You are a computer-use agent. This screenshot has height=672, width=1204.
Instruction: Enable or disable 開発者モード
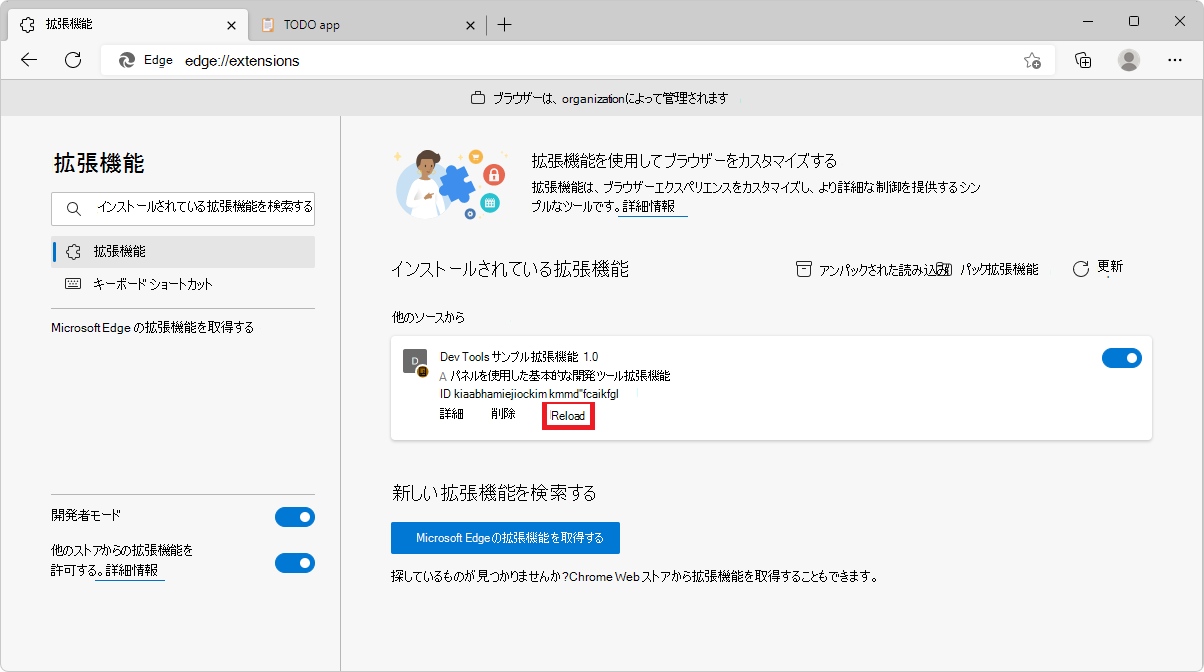295,517
